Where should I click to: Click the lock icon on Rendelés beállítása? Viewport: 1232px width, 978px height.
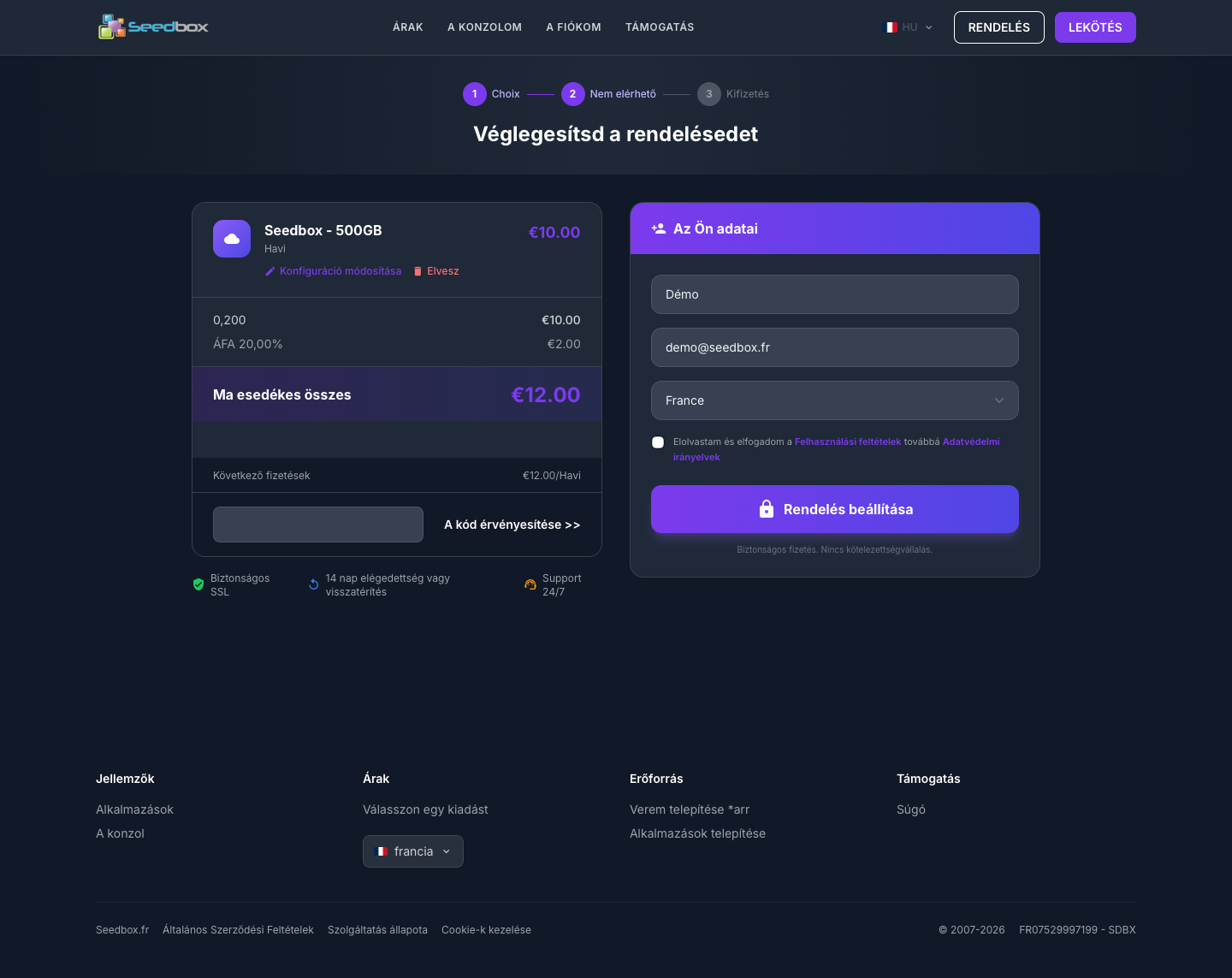coord(767,509)
